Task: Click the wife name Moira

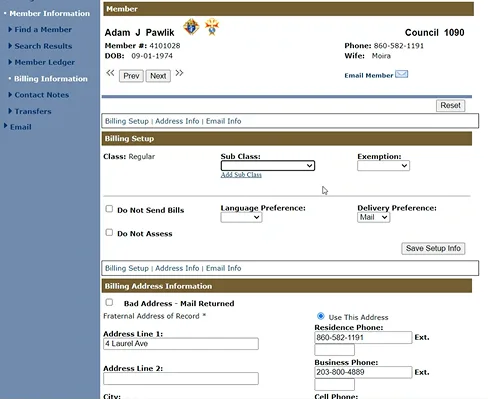Action: tap(381, 56)
